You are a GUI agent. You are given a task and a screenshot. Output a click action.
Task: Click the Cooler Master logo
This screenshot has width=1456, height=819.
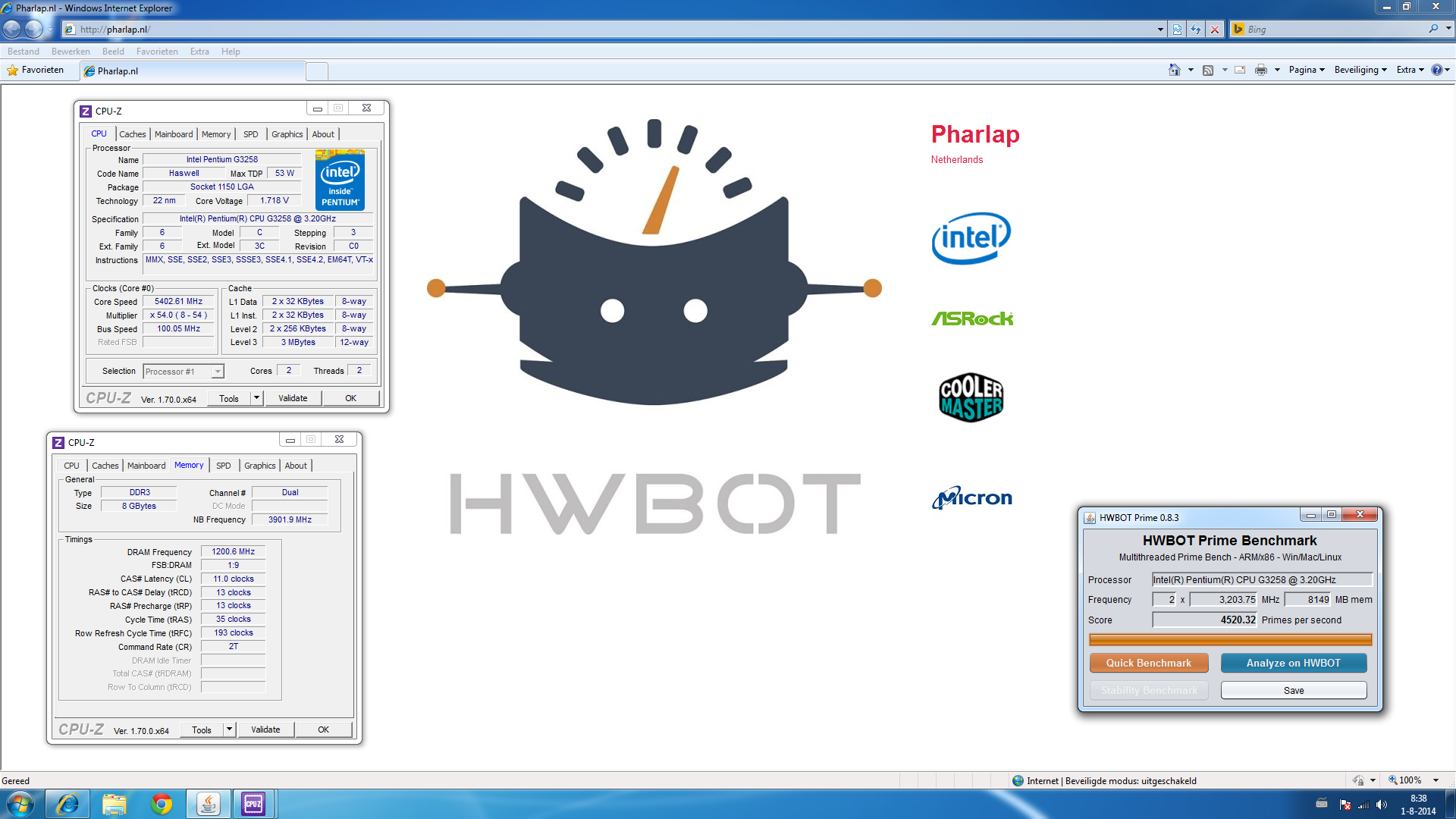pyautogui.click(x=971, y=397)
